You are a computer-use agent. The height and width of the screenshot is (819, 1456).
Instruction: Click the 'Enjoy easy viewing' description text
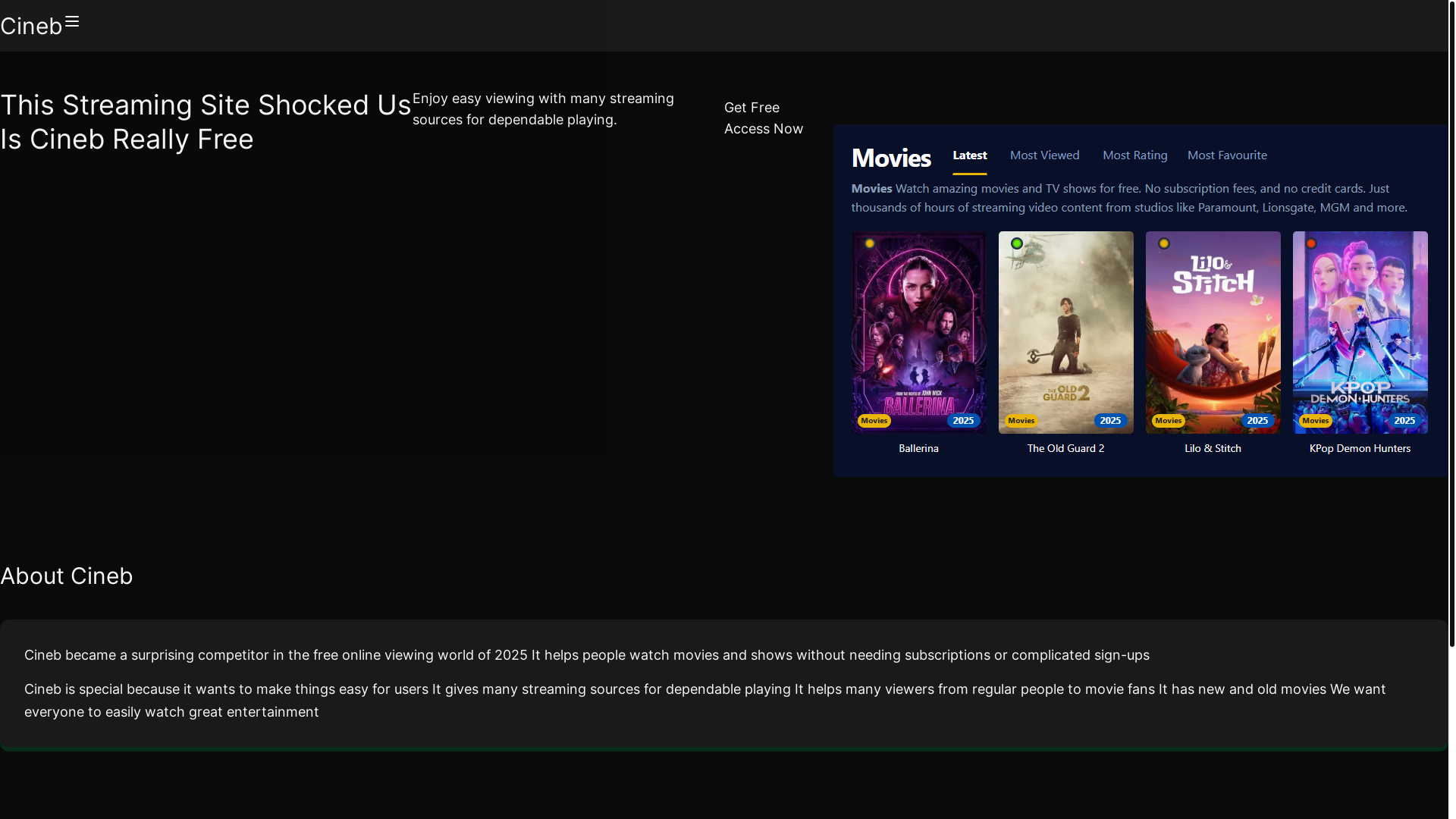click(543, 109)
